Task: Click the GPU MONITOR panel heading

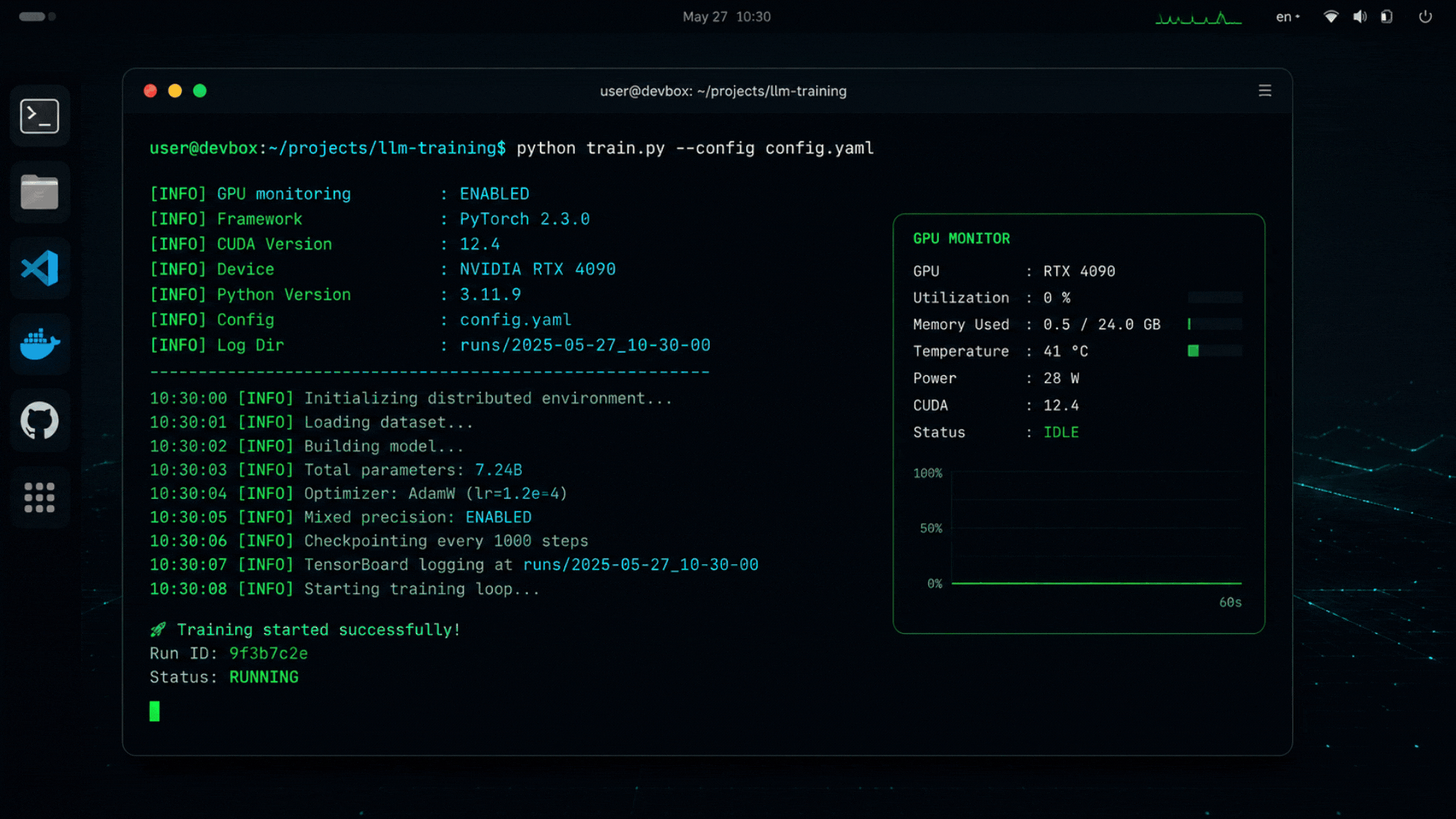Action: (x=962, y=238)
